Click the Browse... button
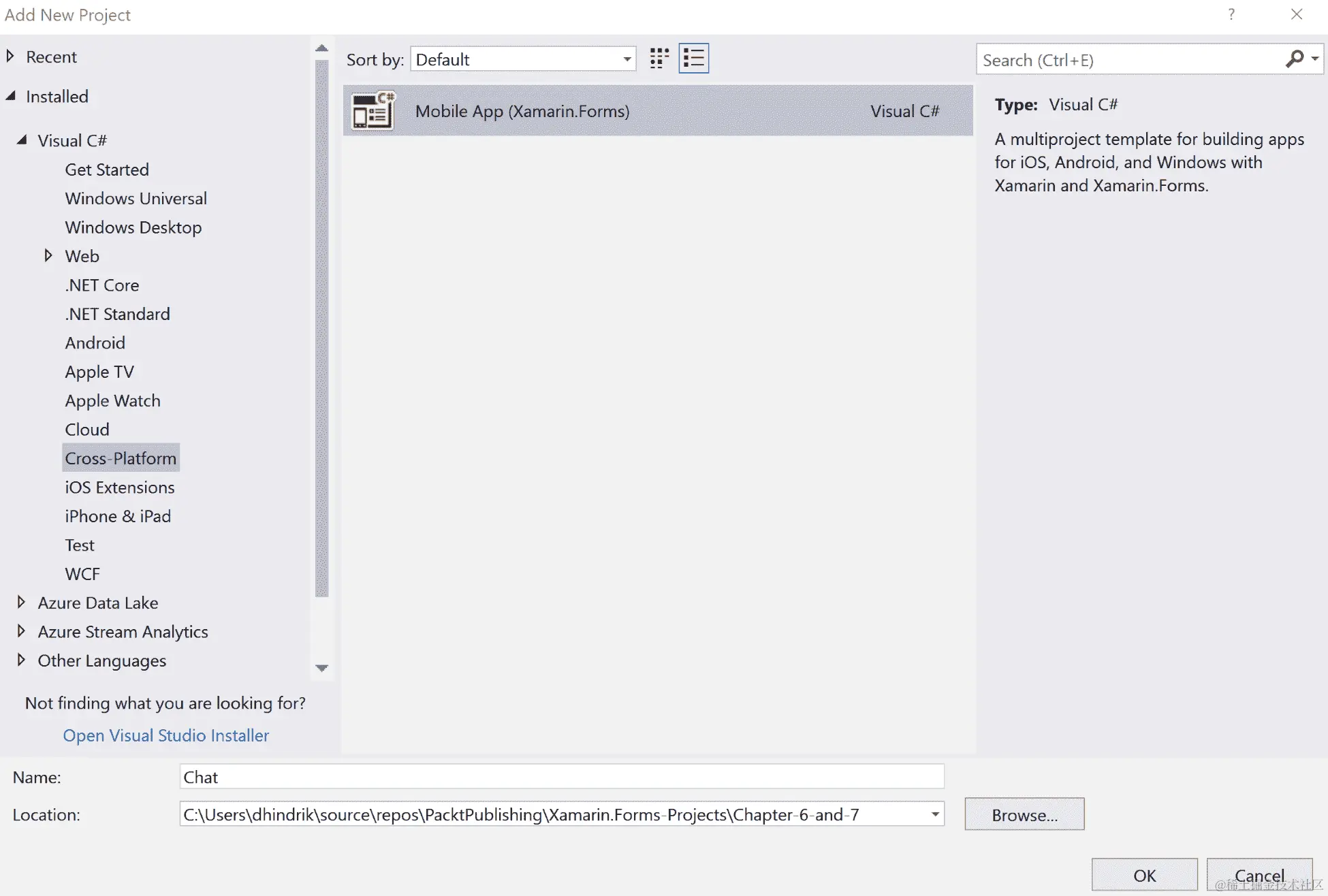Viewport: 1328px width, 896px height. coord(1024,814)
